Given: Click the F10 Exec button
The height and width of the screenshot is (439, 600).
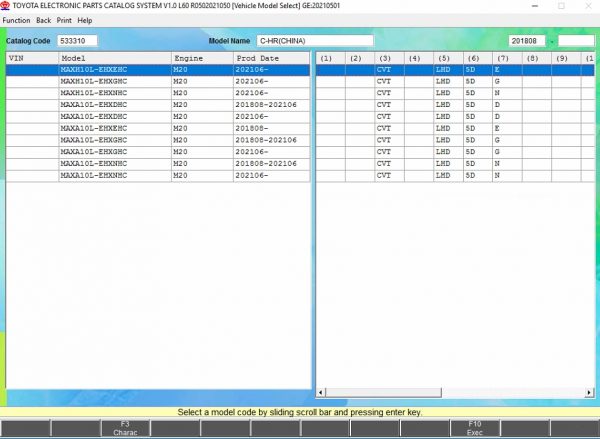Looking at the screenshot, I should 474,428.
